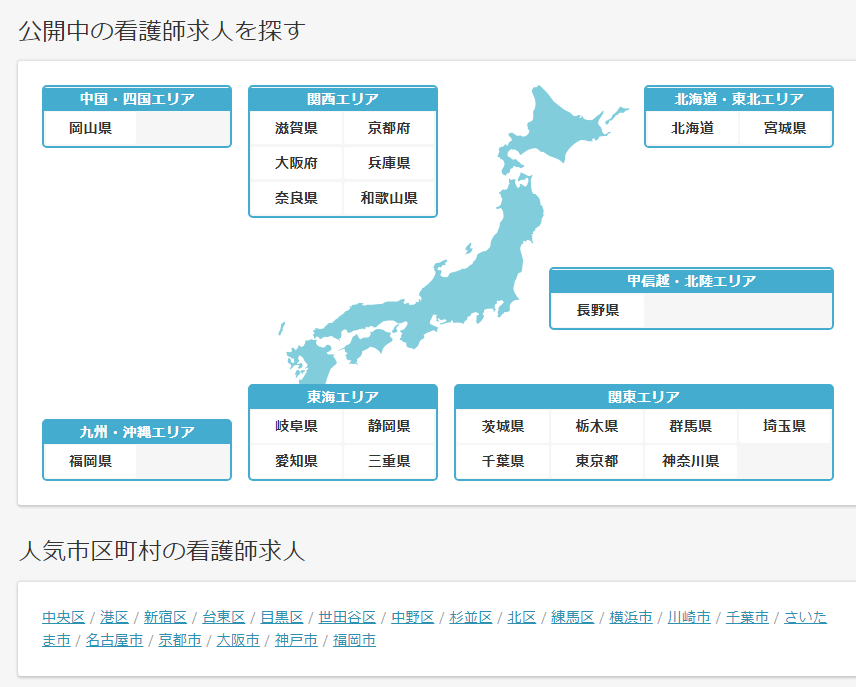The image size is (856, 687).
Task: Open 中央区 link
Action: tap(63, 617)
